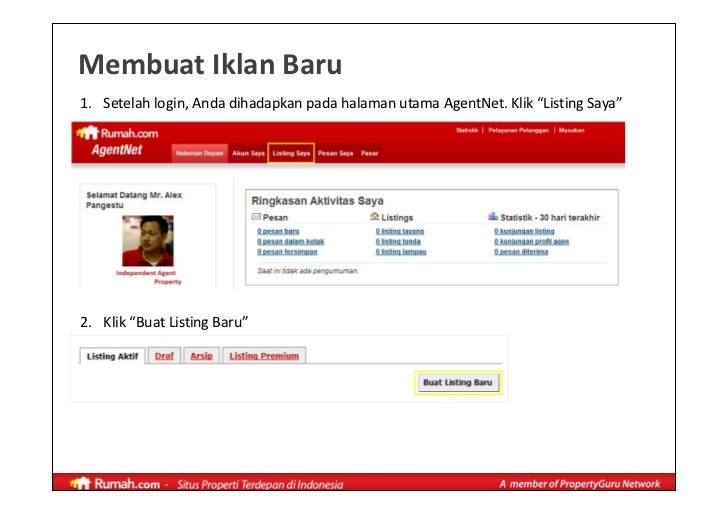Click 'Situs Properti Terdepan di Indonesia' footer tagline

click(260, 484)
